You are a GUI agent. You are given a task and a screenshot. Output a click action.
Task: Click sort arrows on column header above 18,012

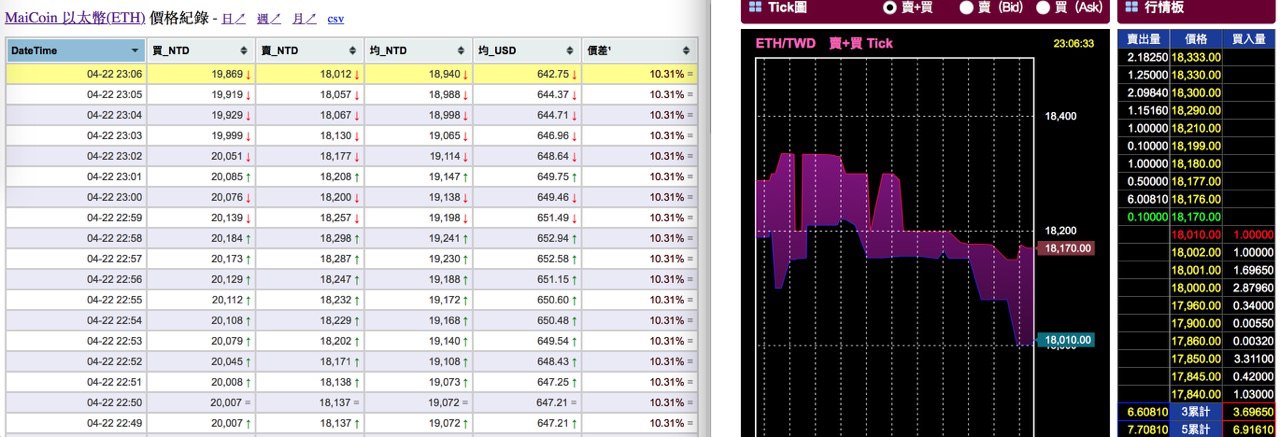(x=352, y=50)
